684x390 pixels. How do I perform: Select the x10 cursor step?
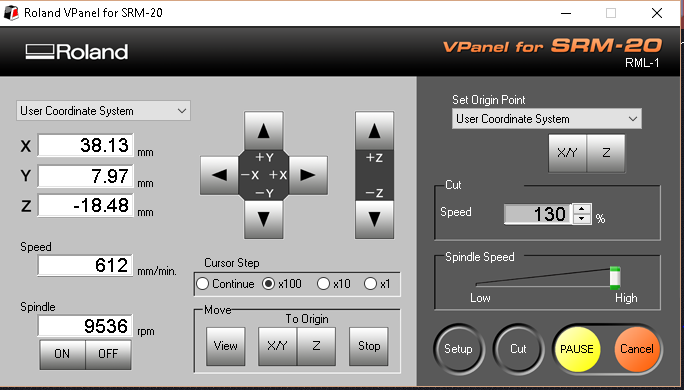click(x=334, y=284)
